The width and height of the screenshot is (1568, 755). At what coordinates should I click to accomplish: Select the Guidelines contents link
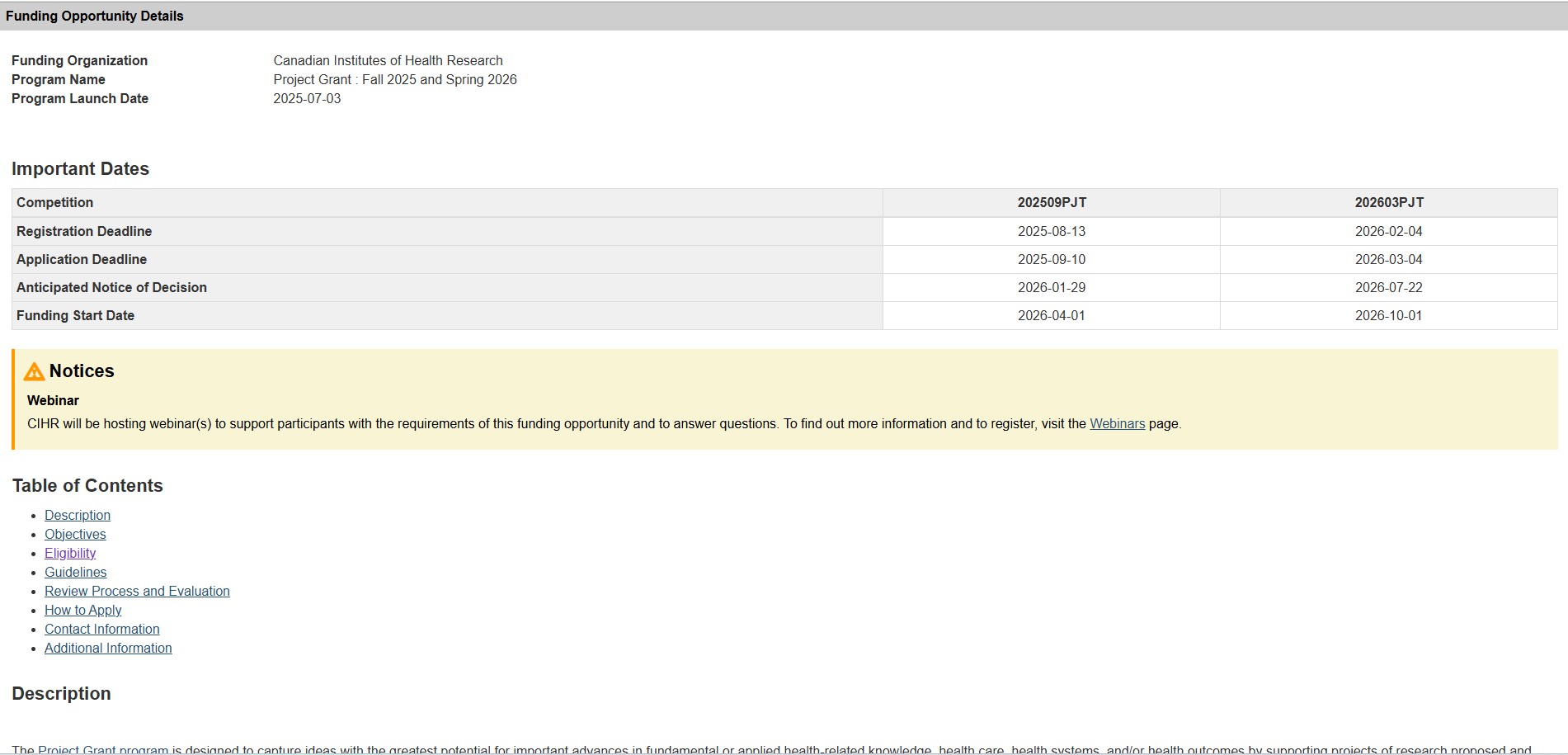pyautogui.click(x=75, y=572)
